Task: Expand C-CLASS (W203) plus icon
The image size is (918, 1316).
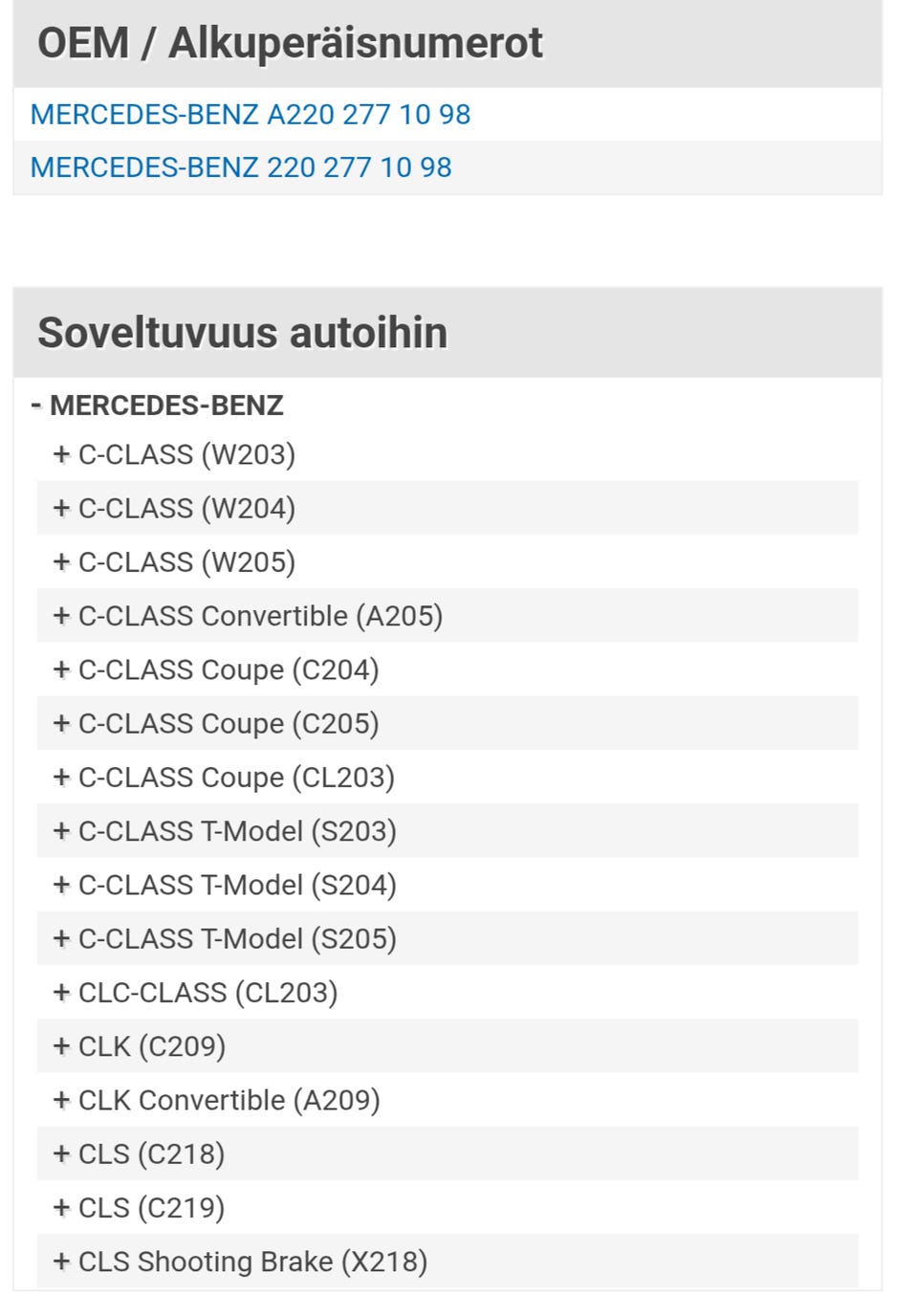Action: coord(62,453)
